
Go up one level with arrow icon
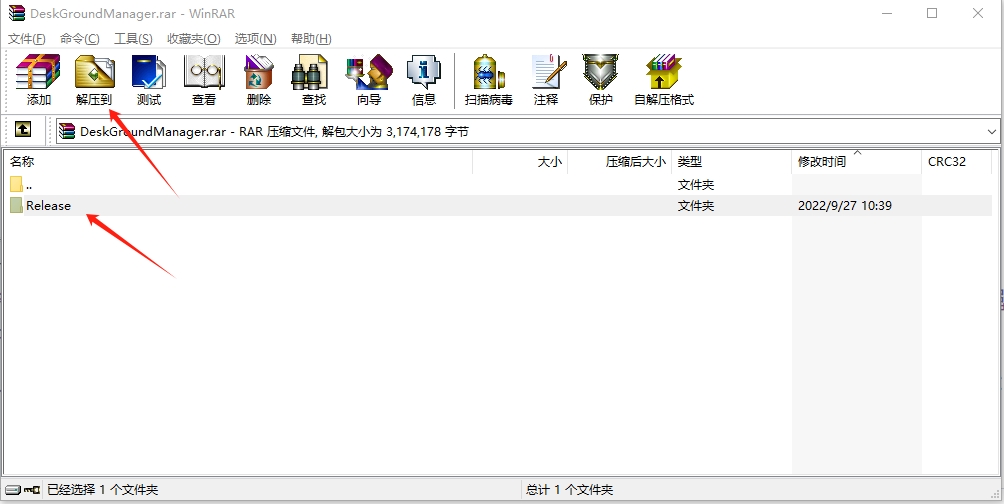point(23,130)
